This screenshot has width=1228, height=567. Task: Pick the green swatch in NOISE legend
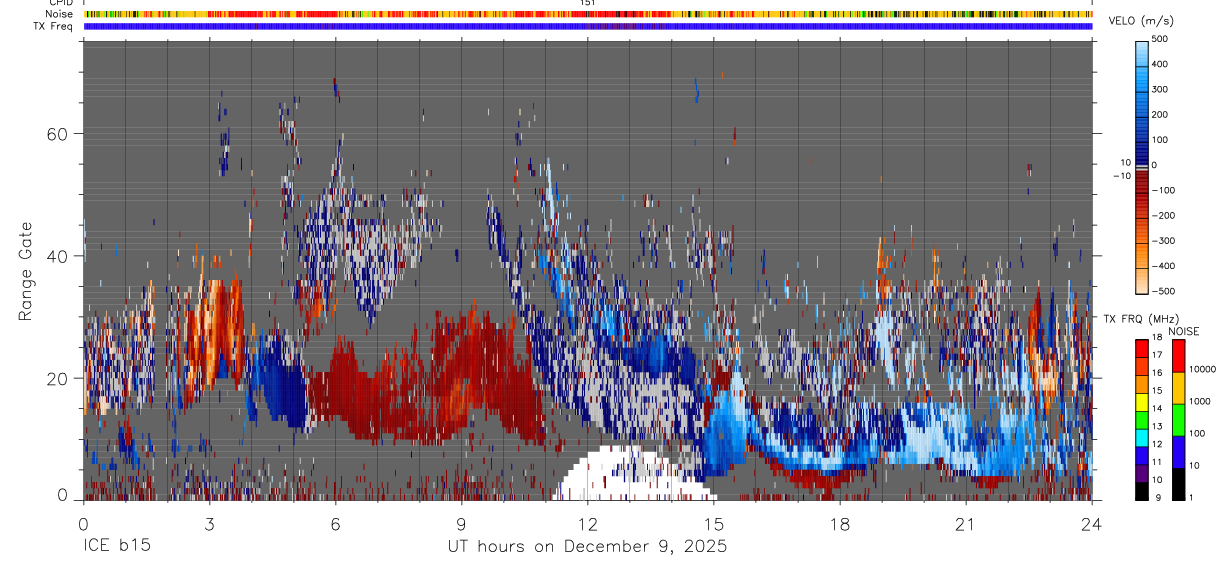click(1177, 419)
